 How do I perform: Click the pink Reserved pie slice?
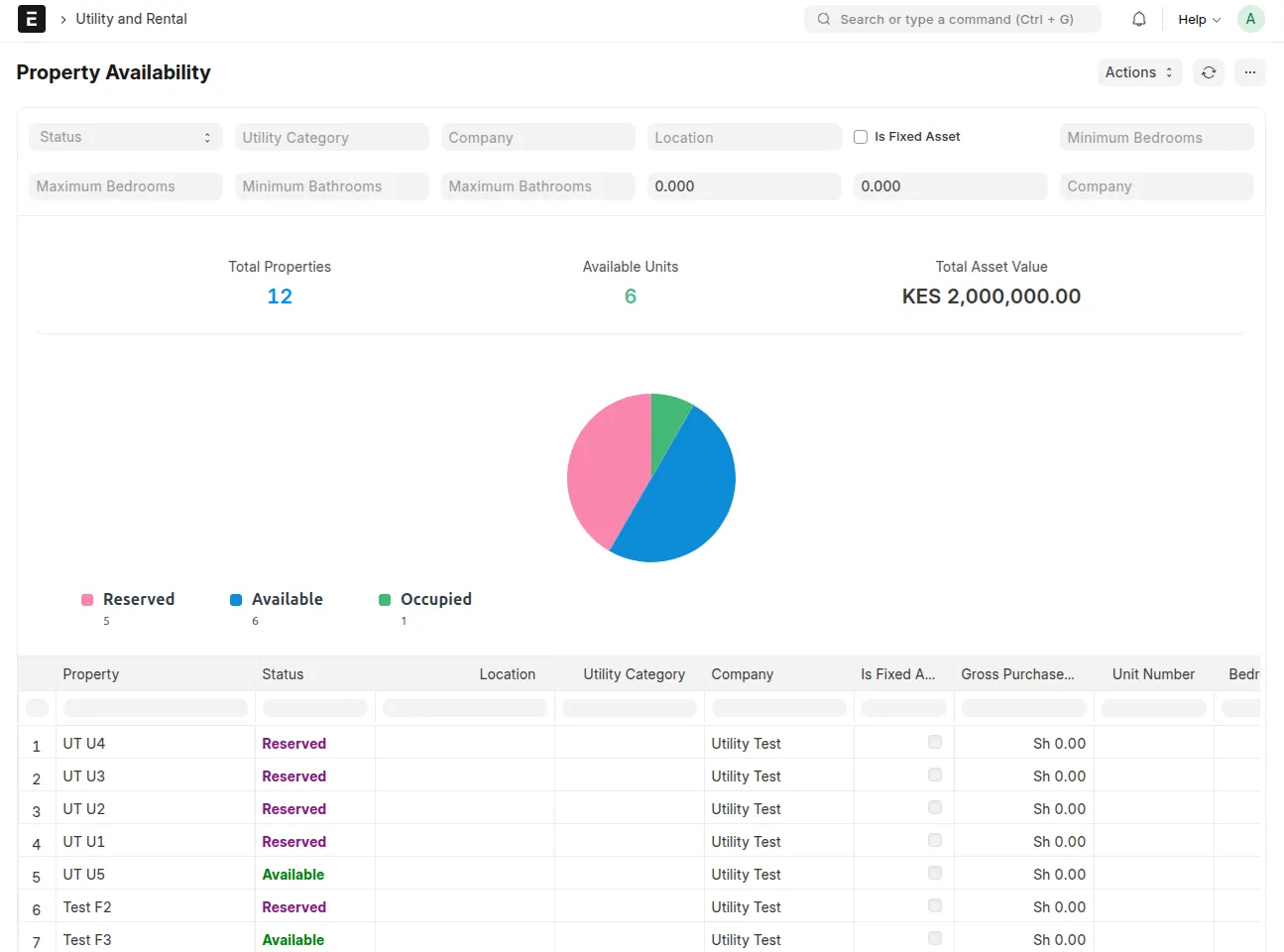[x=605, y=466]
